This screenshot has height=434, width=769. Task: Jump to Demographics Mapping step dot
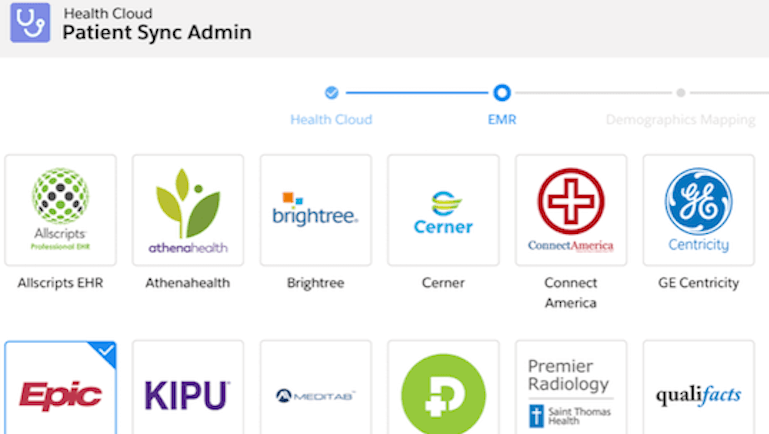[681, 92]
